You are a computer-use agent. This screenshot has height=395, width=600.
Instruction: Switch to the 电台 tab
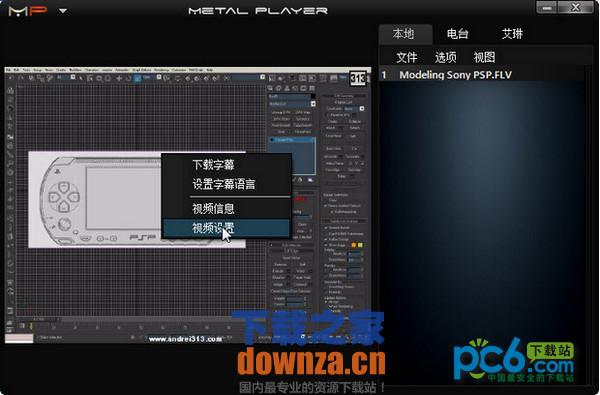[457, 34]
